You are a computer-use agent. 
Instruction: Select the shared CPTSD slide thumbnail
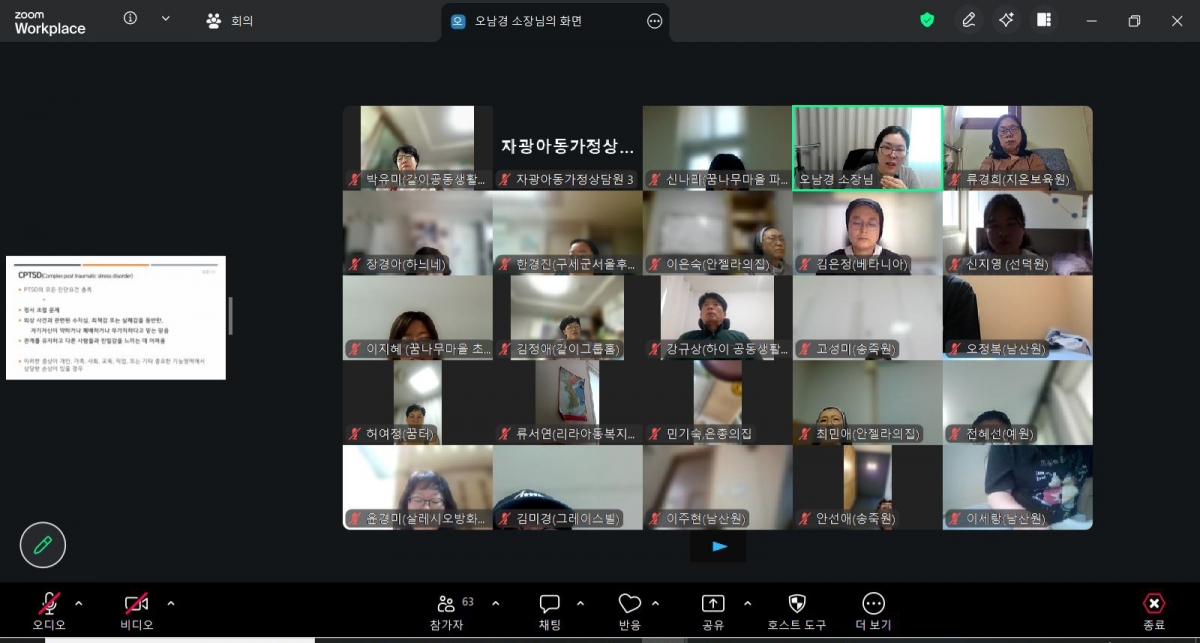click(x=116, y=318)
